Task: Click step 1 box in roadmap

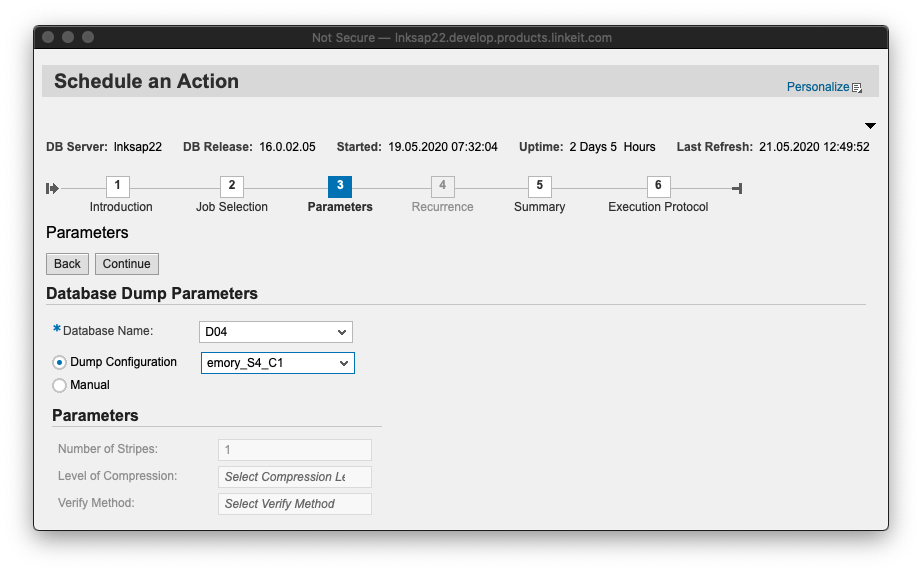Action: [118, 186]
